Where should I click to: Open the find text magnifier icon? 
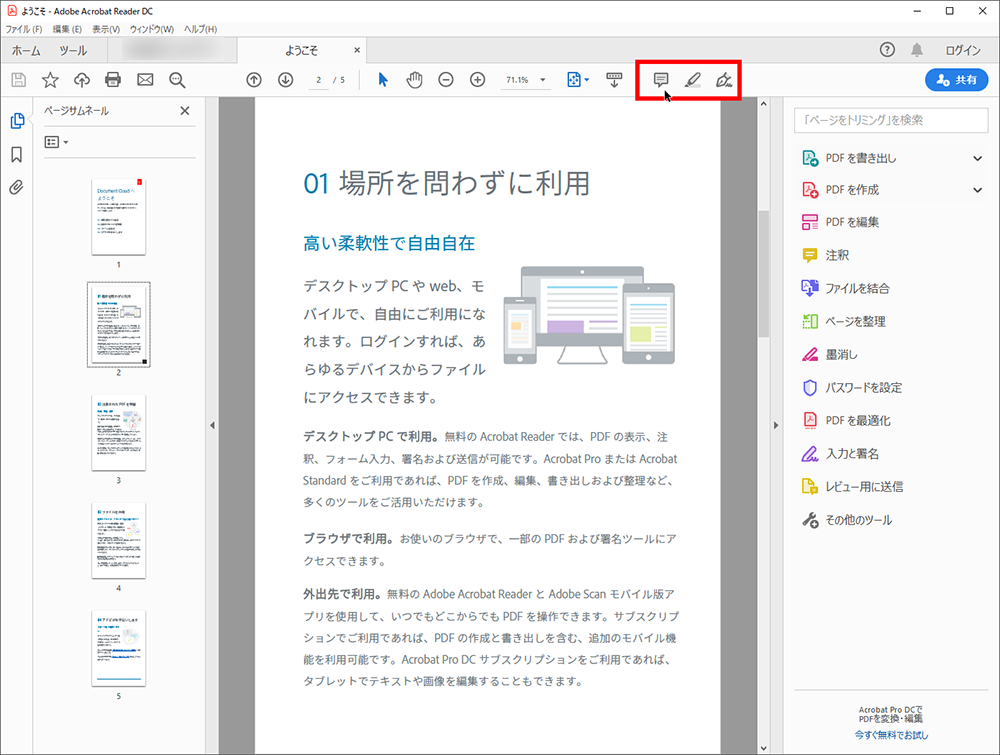[x=177, y=80]
